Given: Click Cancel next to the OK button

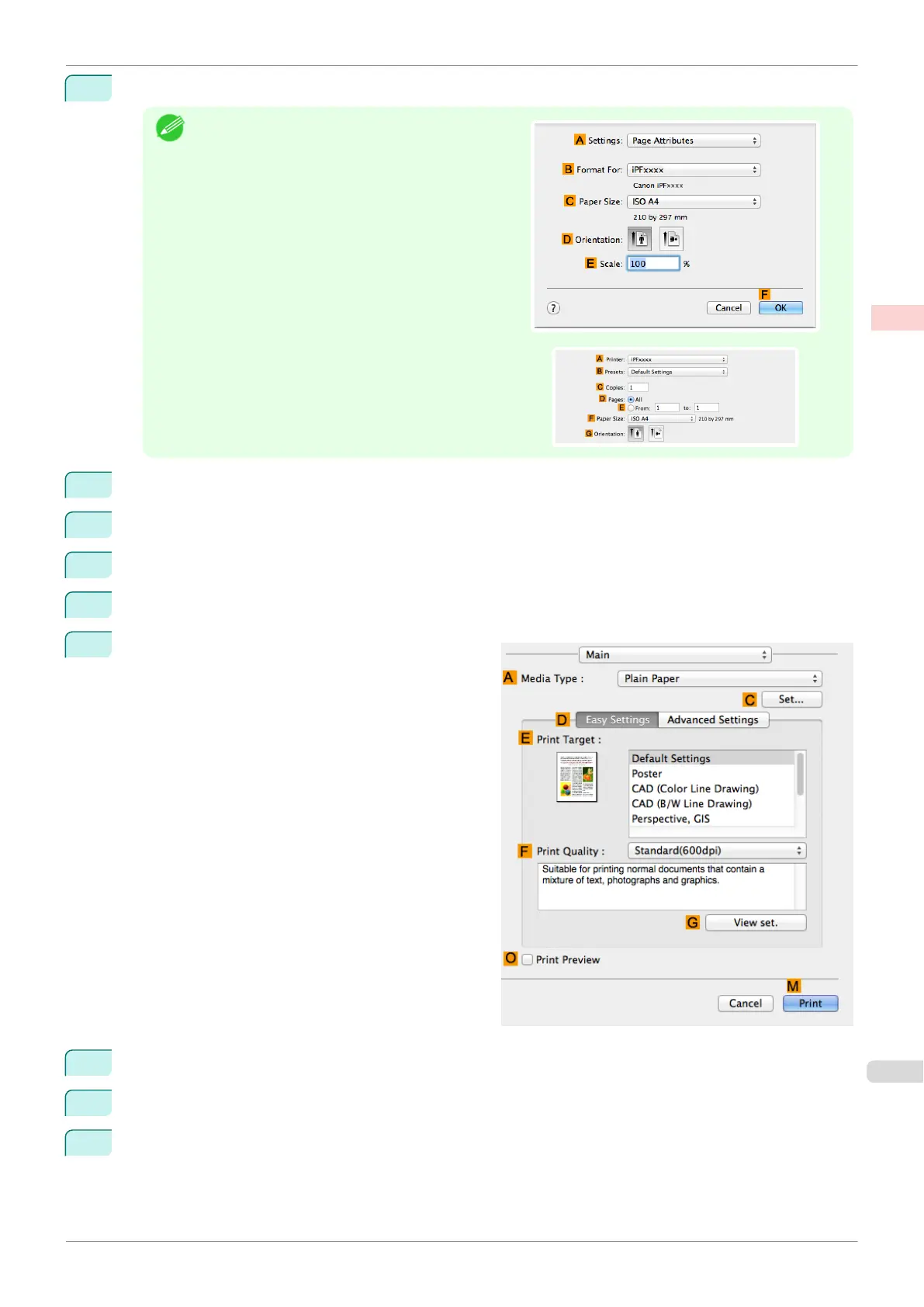Looking at the screenshot, I should tap(728, 308).
